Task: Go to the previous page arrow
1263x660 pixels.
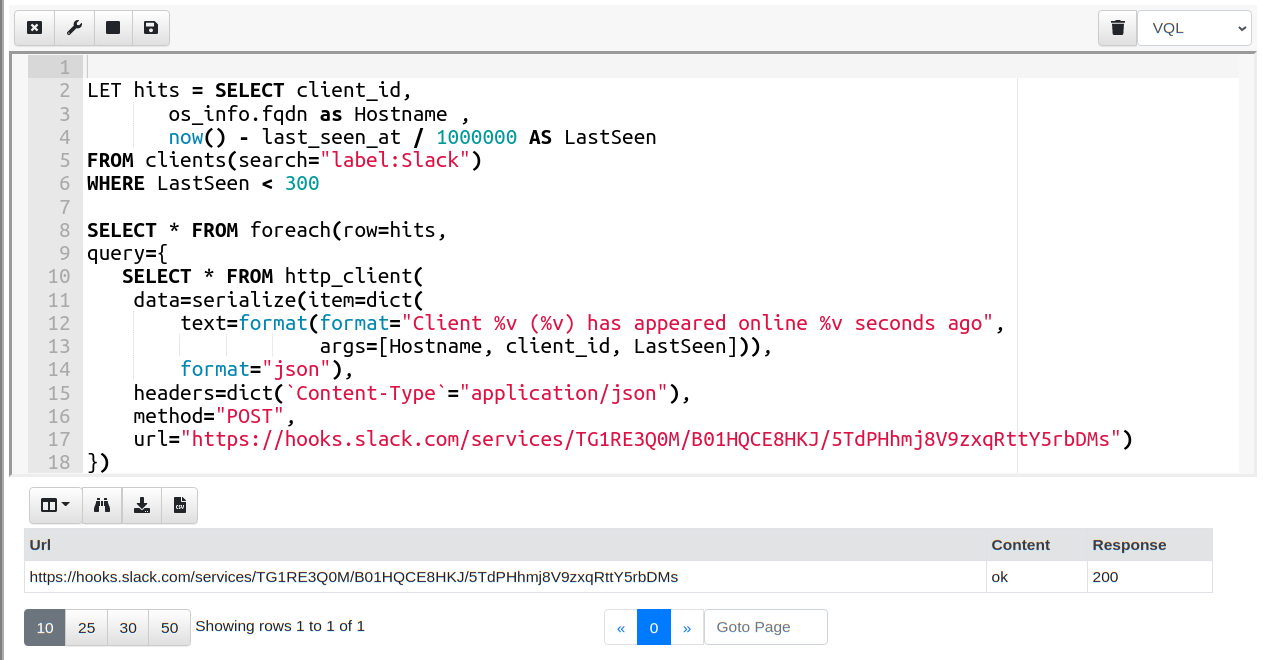Action: click(x=621, y=628)
